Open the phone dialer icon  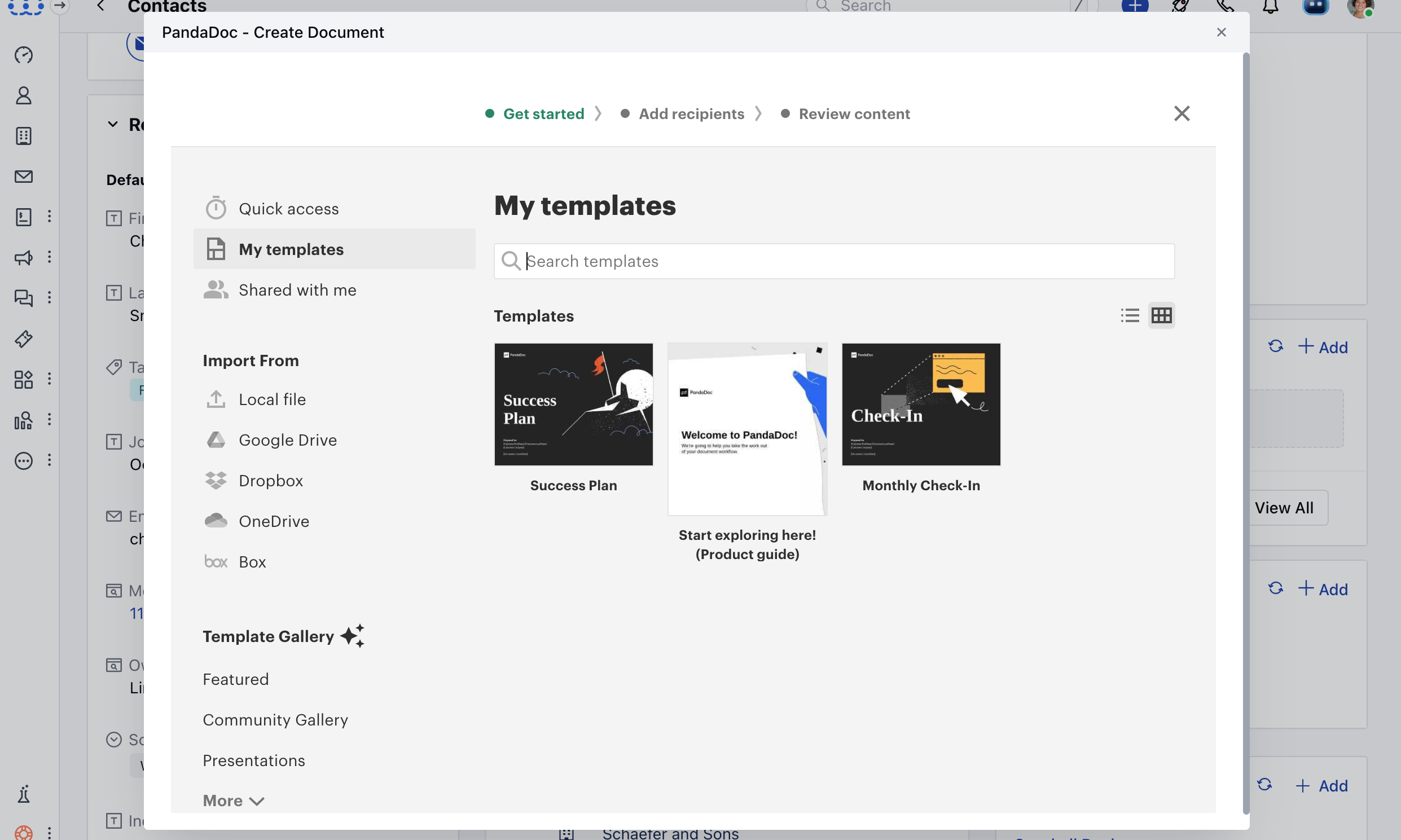click(x=1225, y=6)
